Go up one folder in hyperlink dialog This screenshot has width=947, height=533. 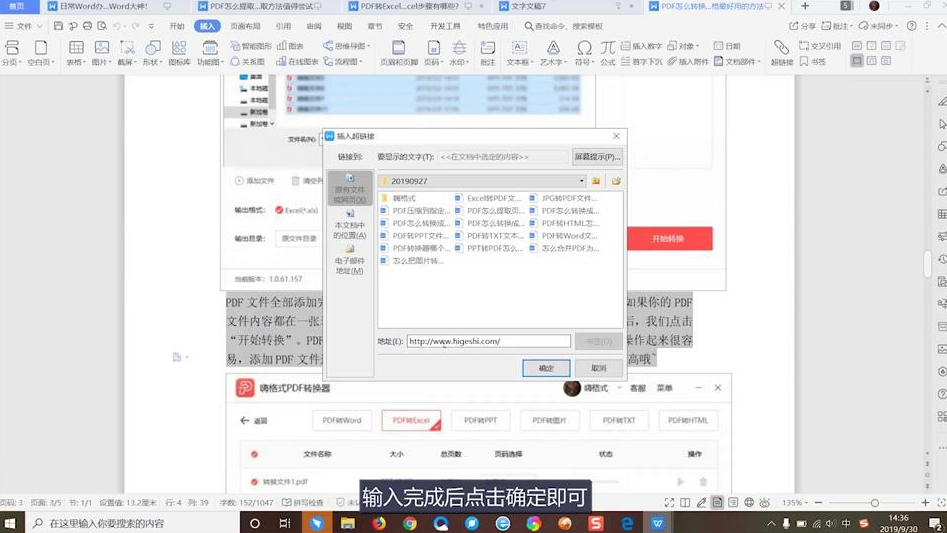[x=596, y=181]
